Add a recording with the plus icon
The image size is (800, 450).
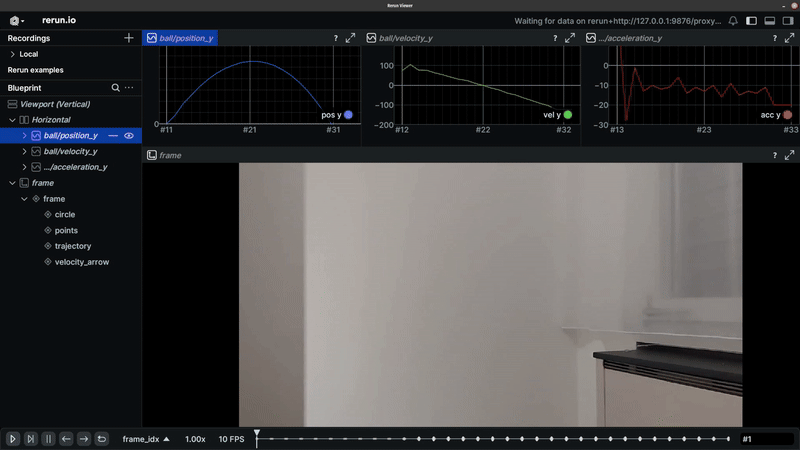click(x=128, y=38)
